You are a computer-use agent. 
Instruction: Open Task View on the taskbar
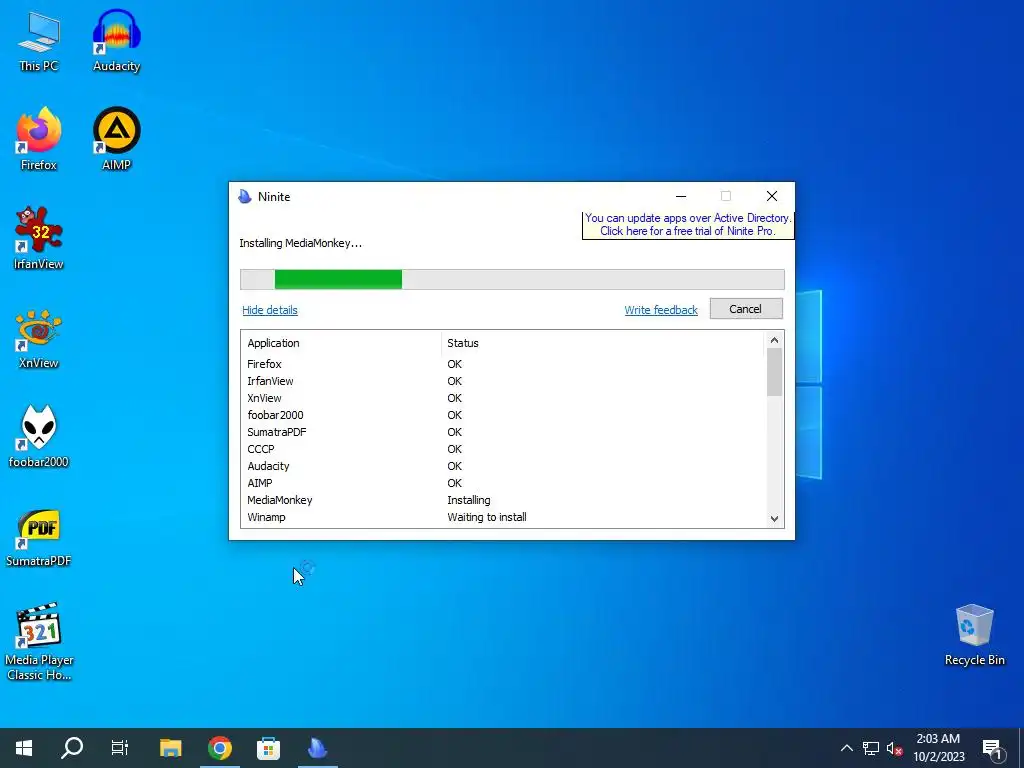[x=120, y=748]
